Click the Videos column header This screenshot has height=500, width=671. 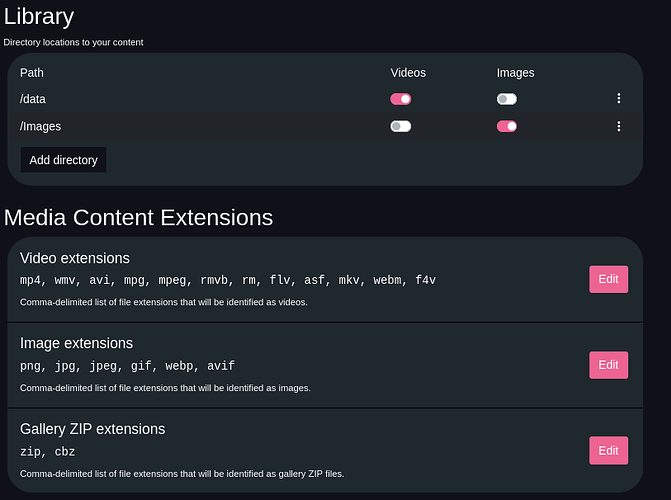click(x=408, y=73)
